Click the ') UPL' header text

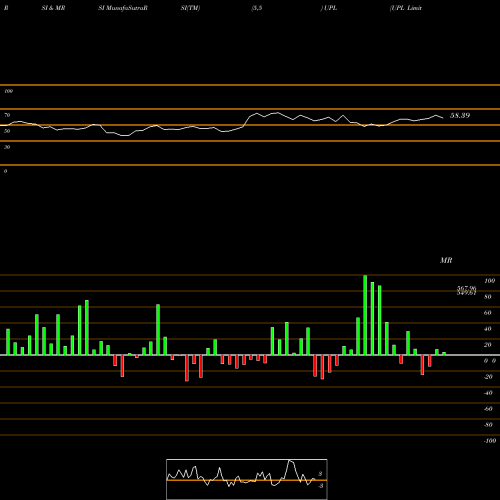[329, 8]
